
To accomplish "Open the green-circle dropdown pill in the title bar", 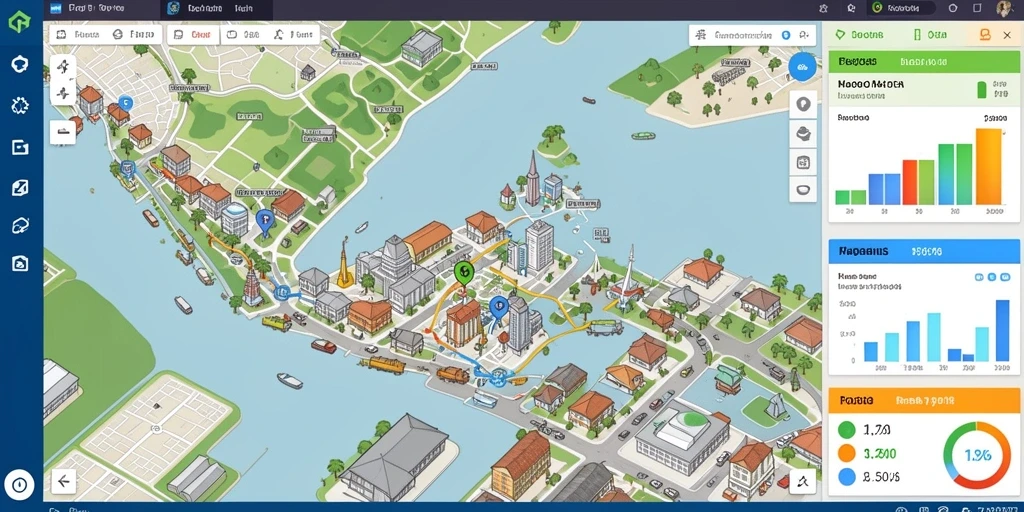I will click(x=901, y=8).
